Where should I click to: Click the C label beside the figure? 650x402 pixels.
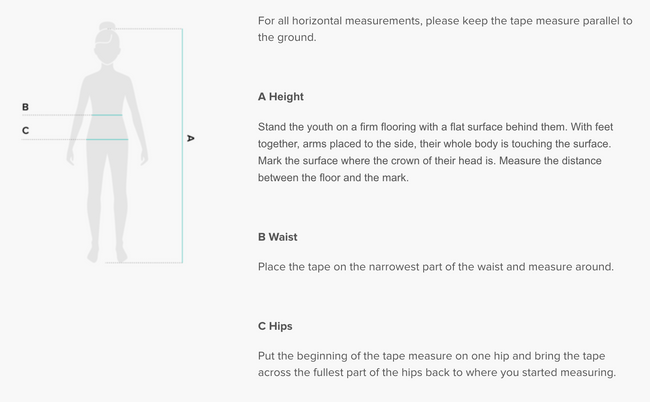(x=25, y=131)
